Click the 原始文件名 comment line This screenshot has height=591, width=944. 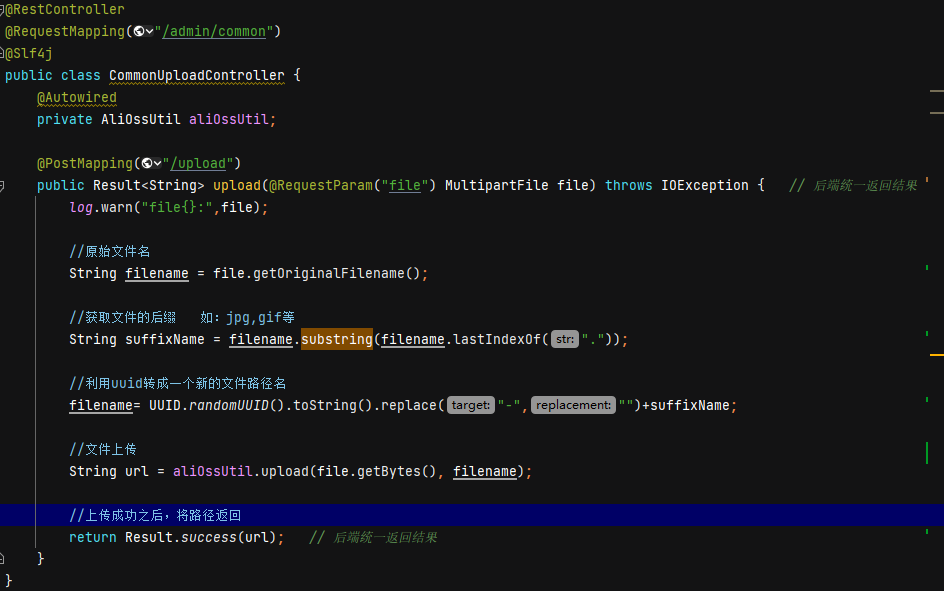[110, 251]
